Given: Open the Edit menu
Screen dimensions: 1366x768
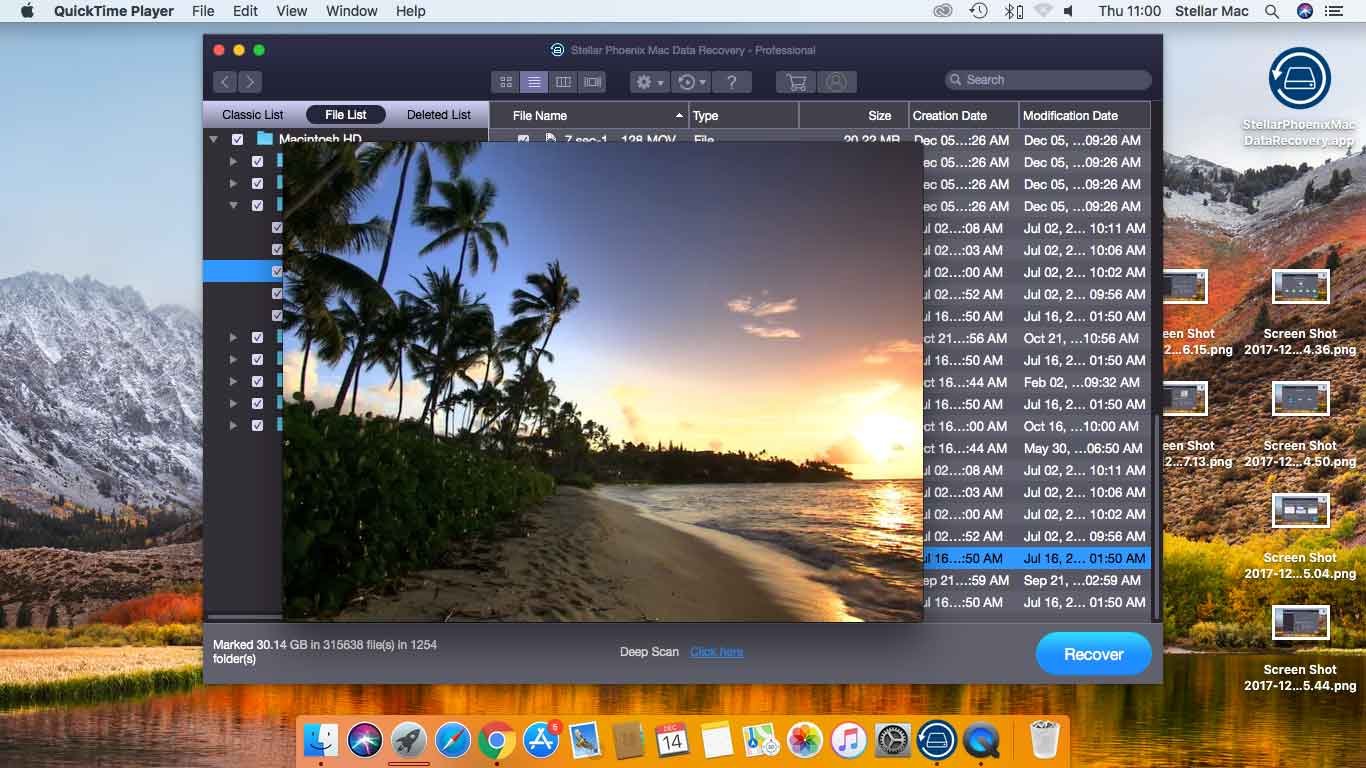Looking at the screenshot, I should (245, 11).
